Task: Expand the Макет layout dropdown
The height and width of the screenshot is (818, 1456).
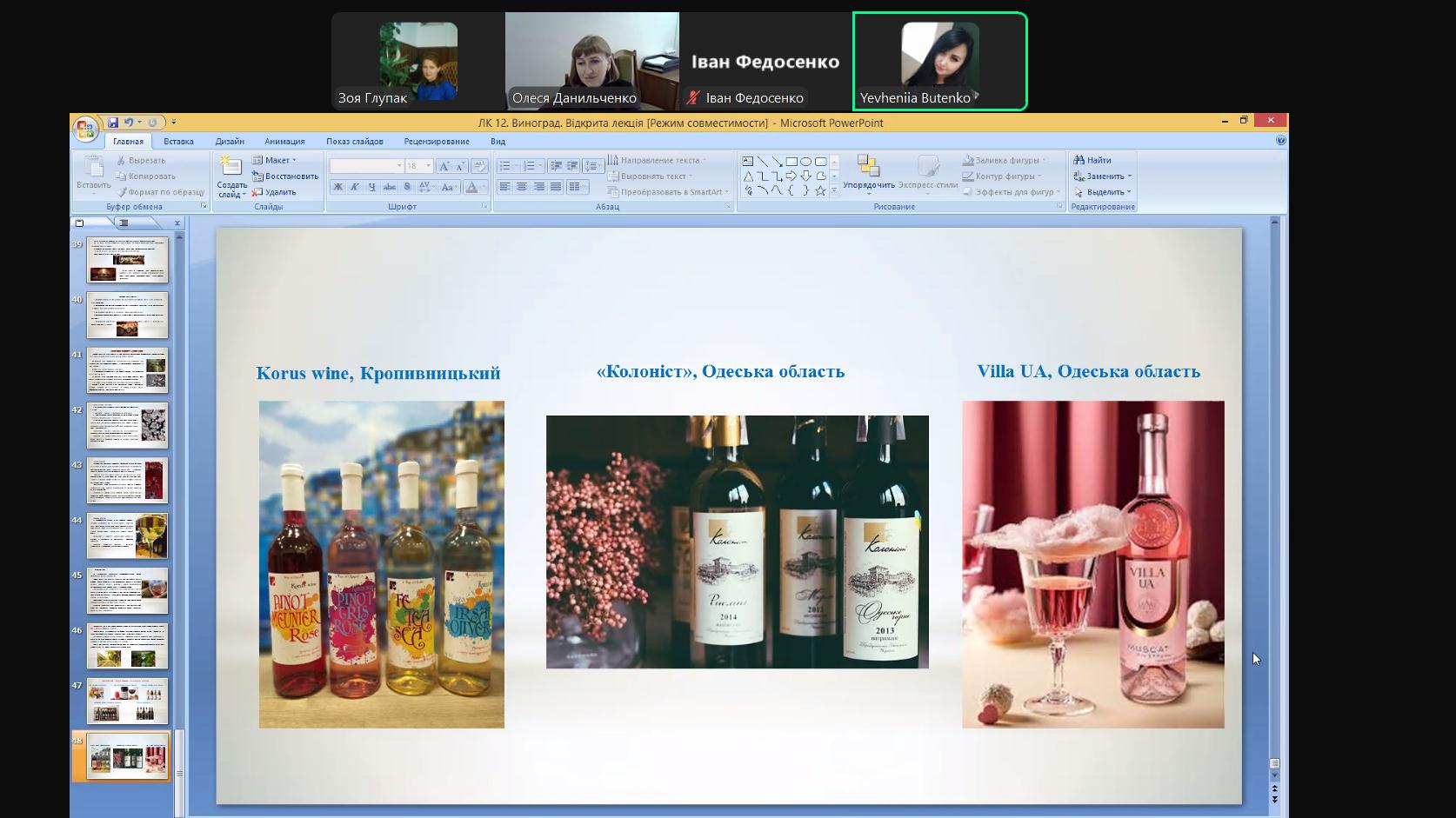Action: coord(274,160)
